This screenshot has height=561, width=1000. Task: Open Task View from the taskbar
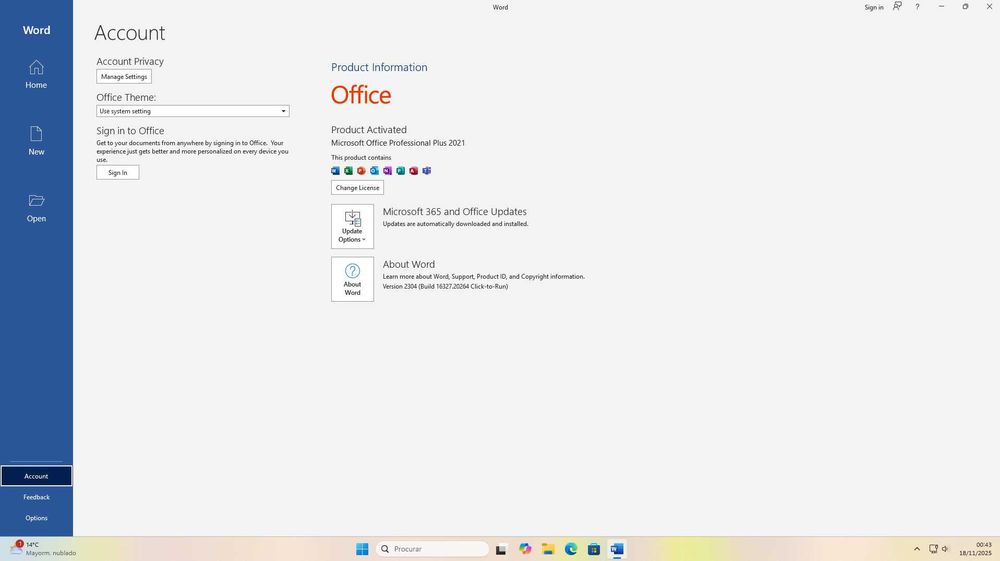501,549
